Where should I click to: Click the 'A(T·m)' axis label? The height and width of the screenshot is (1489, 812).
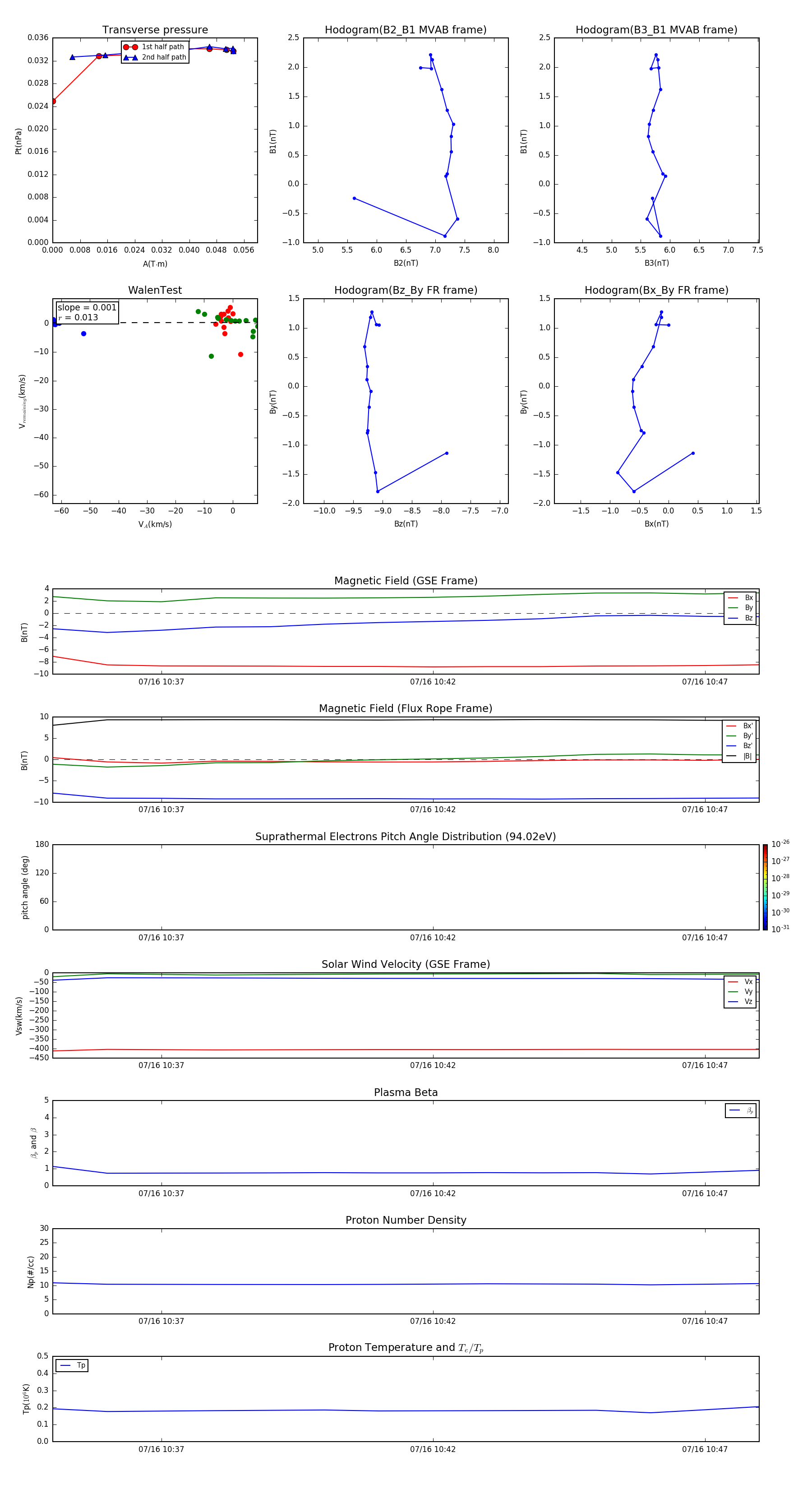155,264
